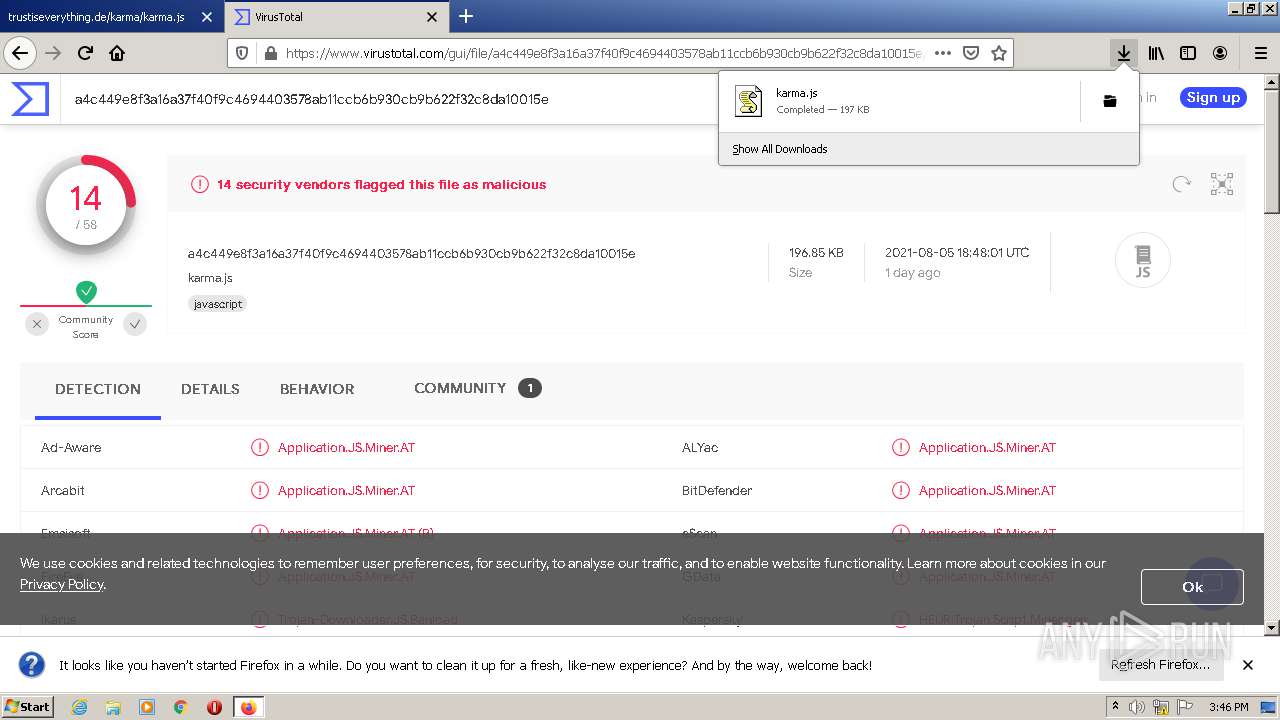Click the tracking protection shield icon

pos(243,53)
